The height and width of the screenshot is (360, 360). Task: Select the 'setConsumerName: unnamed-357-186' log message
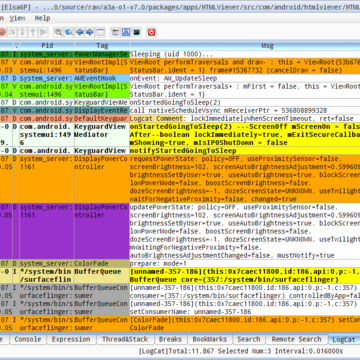(x=245, y=308)
